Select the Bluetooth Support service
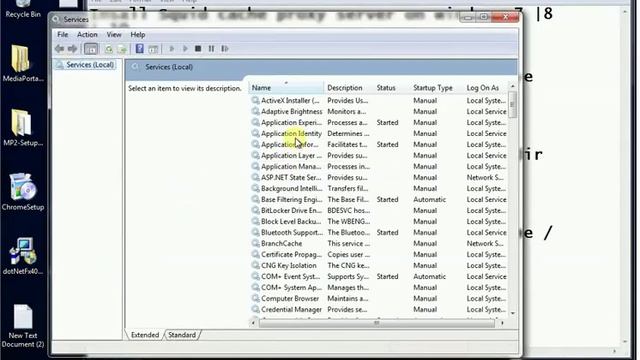Image resolution: width=640 pixels, height=360 pixels. [378, 233]
